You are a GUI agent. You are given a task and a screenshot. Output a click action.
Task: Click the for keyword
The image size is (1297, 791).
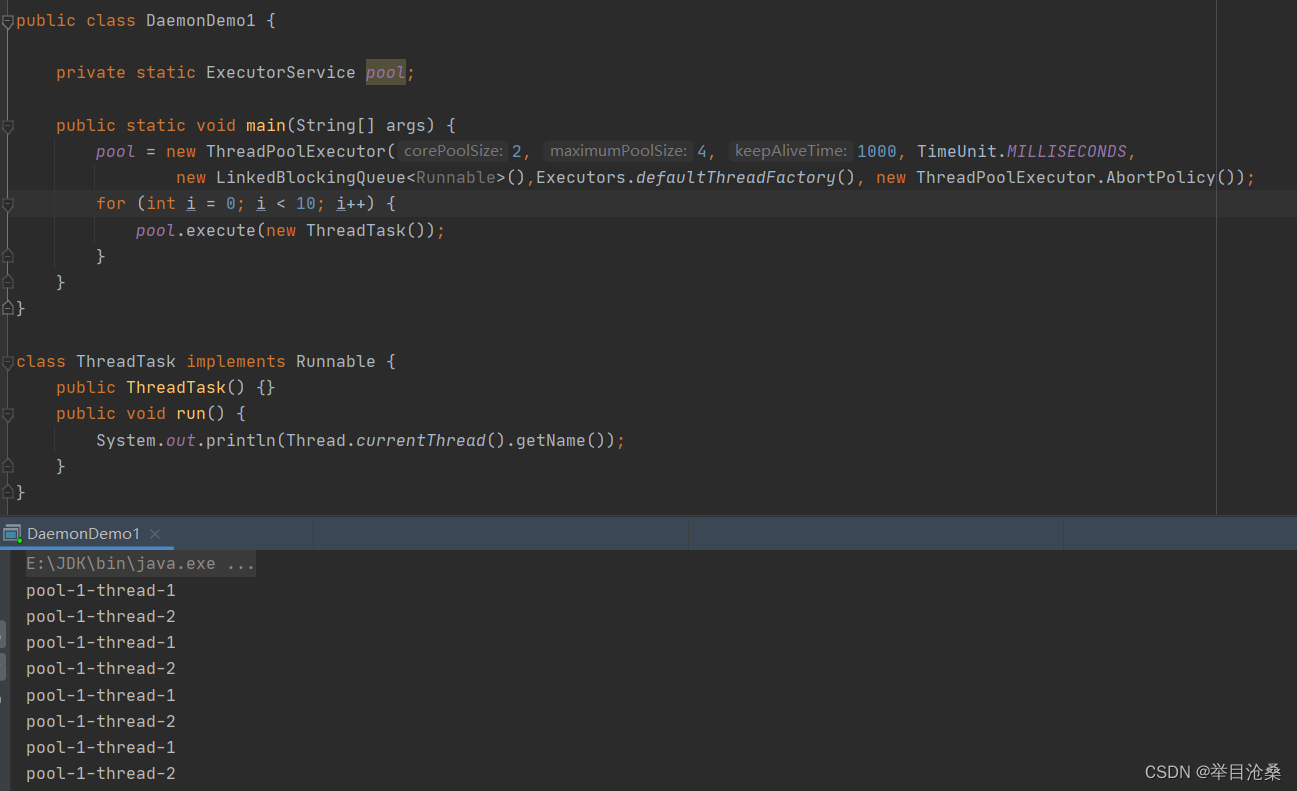click(x=111, y=204)
